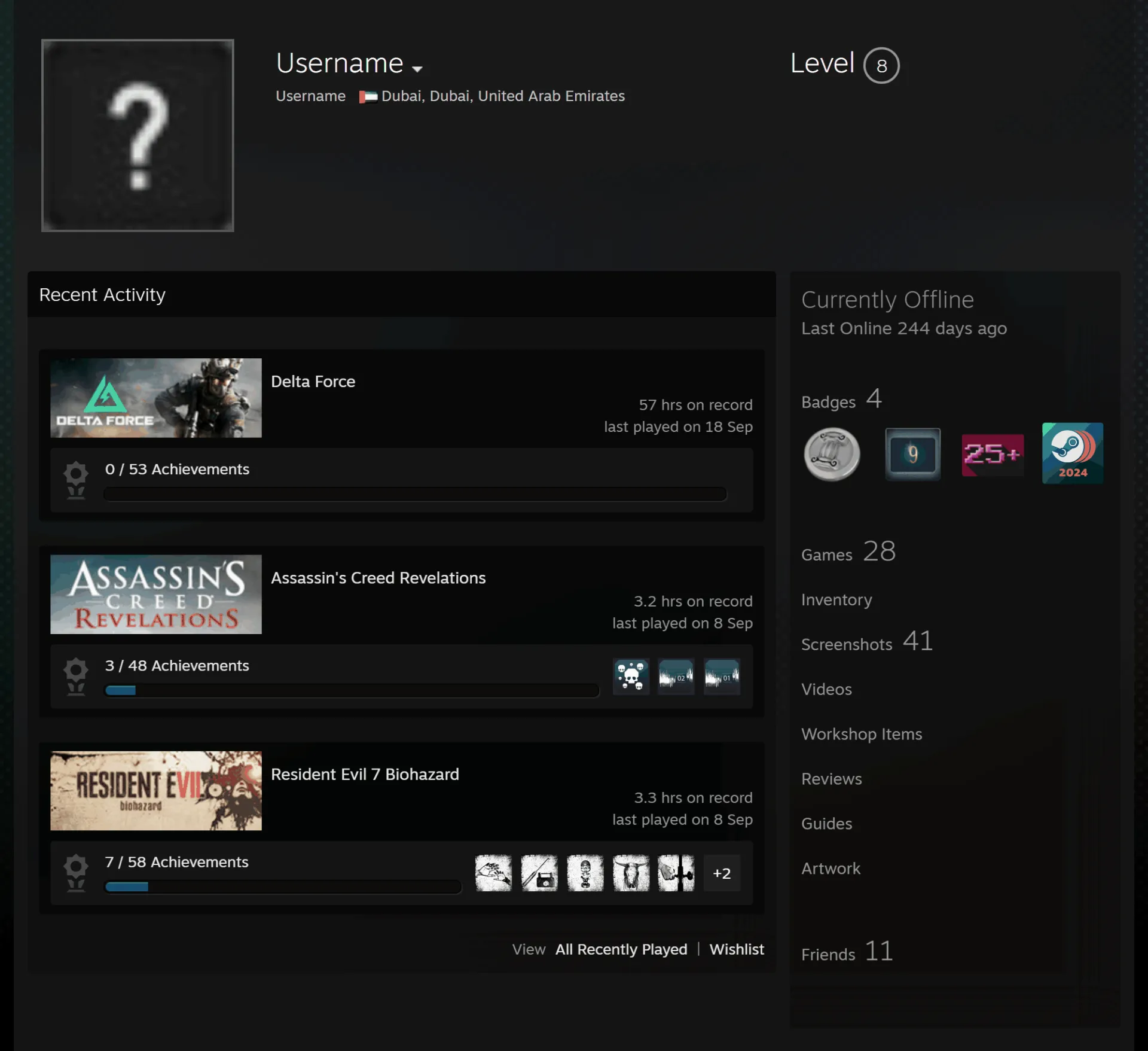
Task: Click the Resident Evil 7 Biohazard title
Action: (x=365, y=774)
